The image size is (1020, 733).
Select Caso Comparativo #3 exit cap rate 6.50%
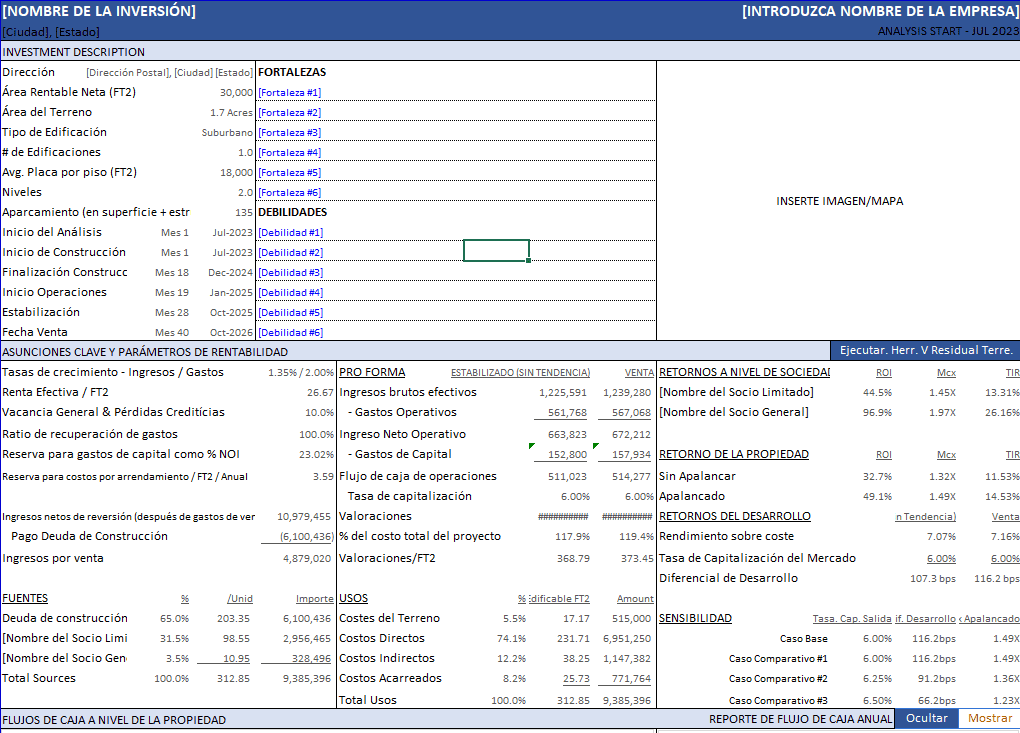click(x=877, y=700)
